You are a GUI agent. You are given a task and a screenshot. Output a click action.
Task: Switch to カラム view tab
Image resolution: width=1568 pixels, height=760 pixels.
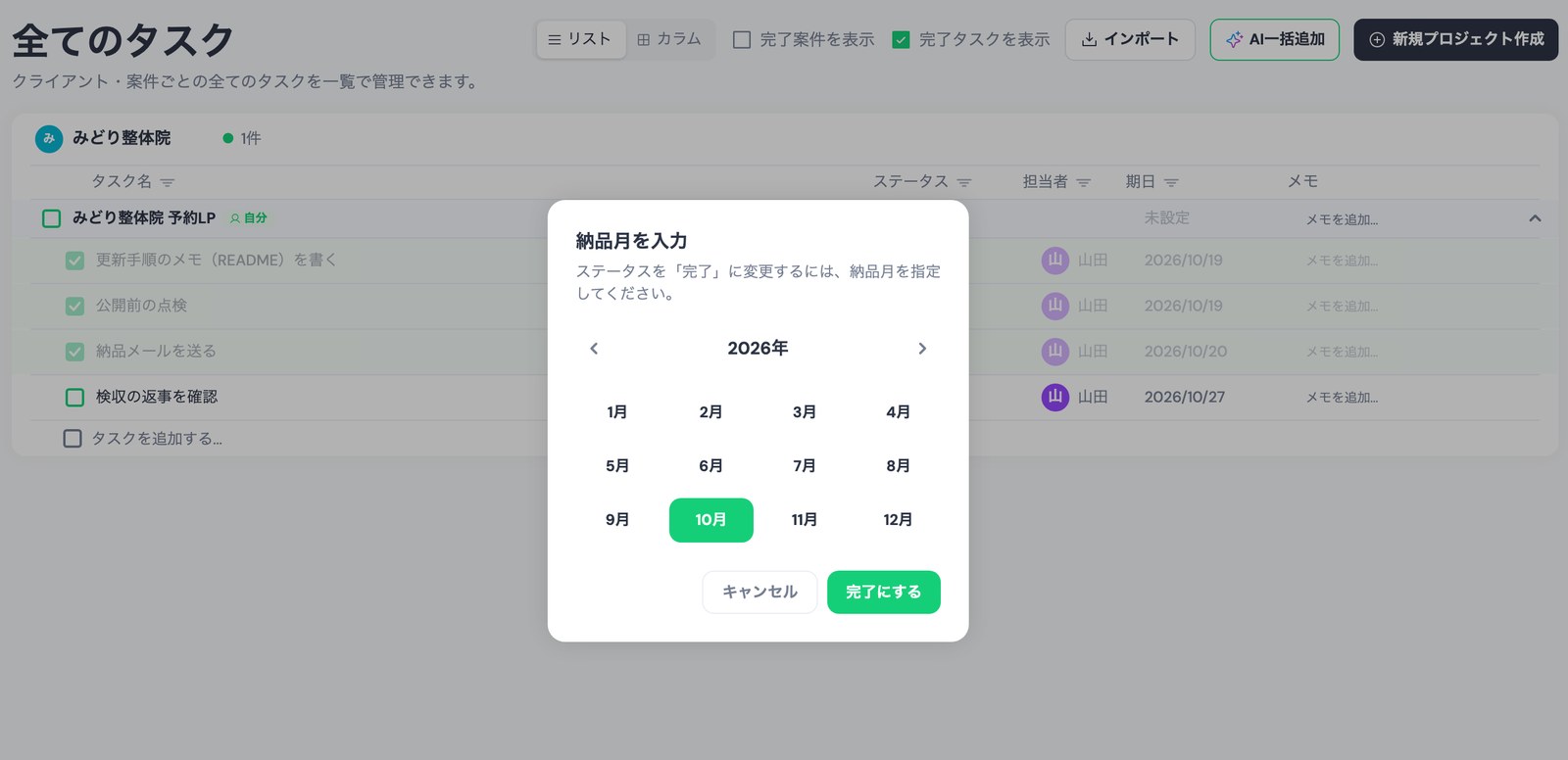(669, 39)
